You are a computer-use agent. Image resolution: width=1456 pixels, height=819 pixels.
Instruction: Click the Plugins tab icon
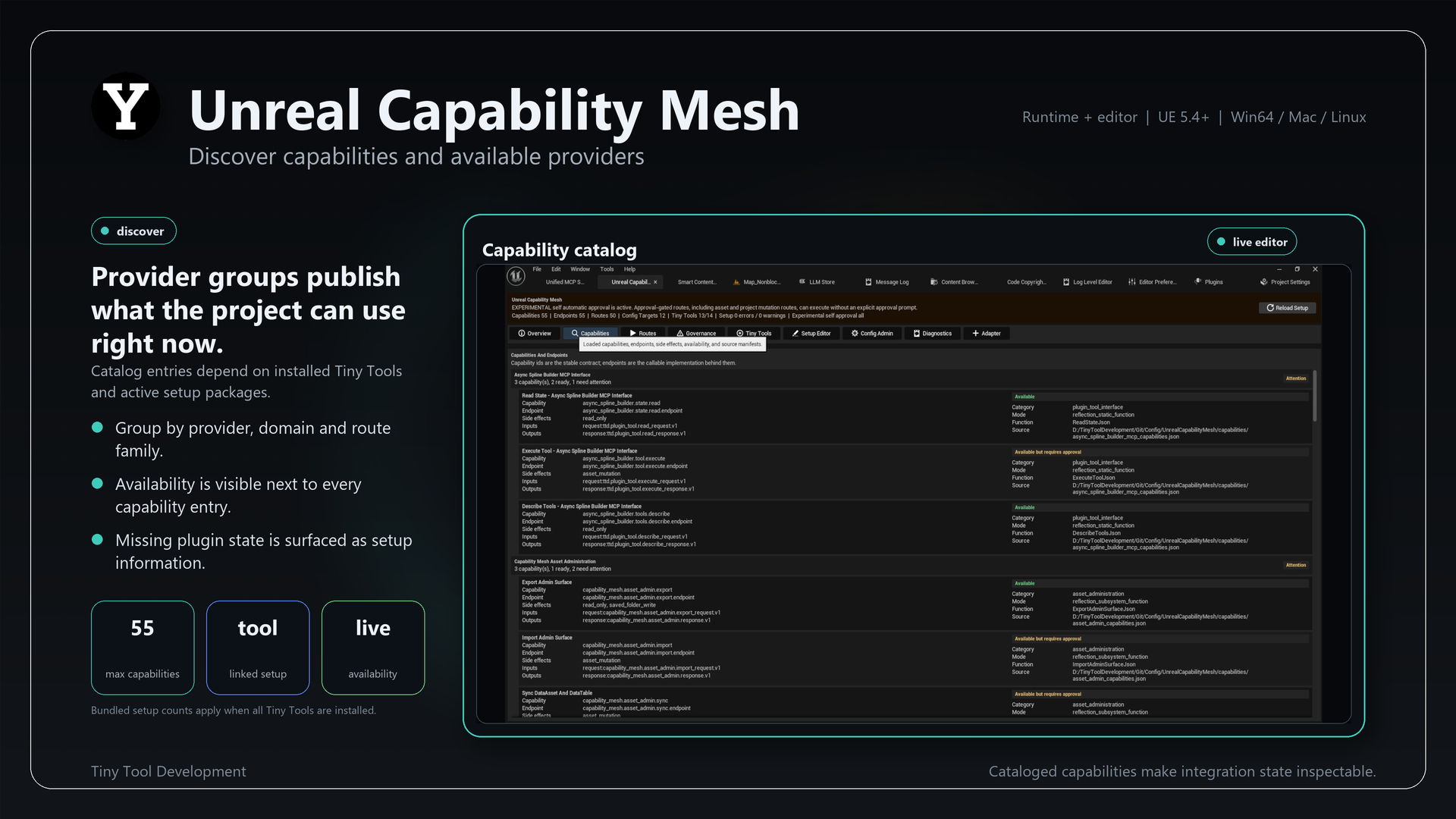(x=1198, y=282)
